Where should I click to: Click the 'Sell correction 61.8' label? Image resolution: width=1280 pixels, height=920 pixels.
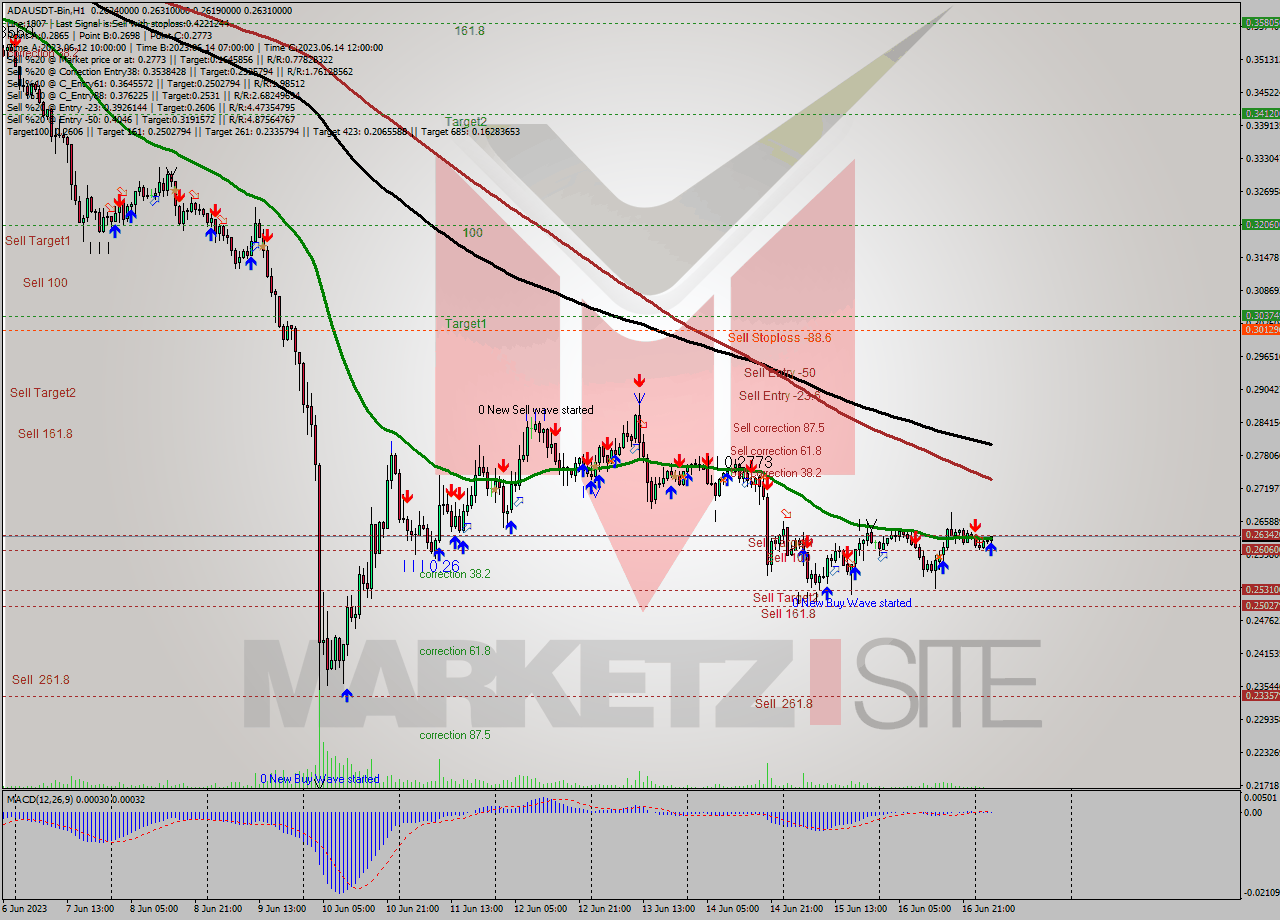pos(775,451)
